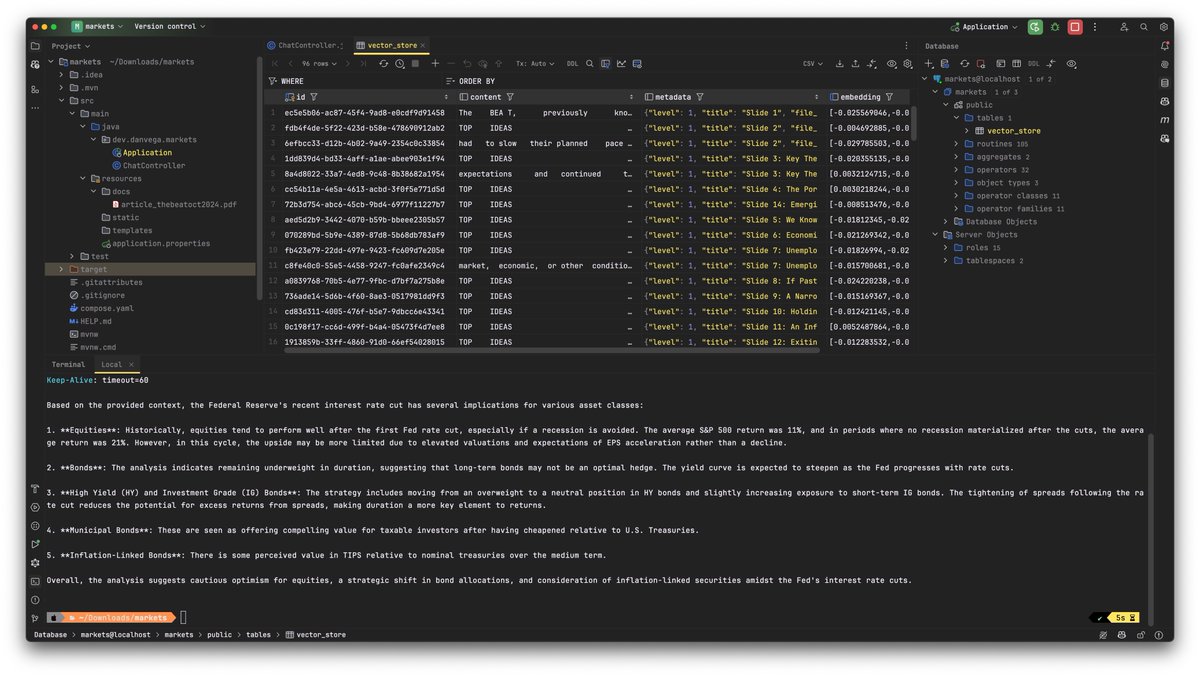
Task: Click the terminal command prompt input
Action: pyautogui.click(x=183, y=618)
